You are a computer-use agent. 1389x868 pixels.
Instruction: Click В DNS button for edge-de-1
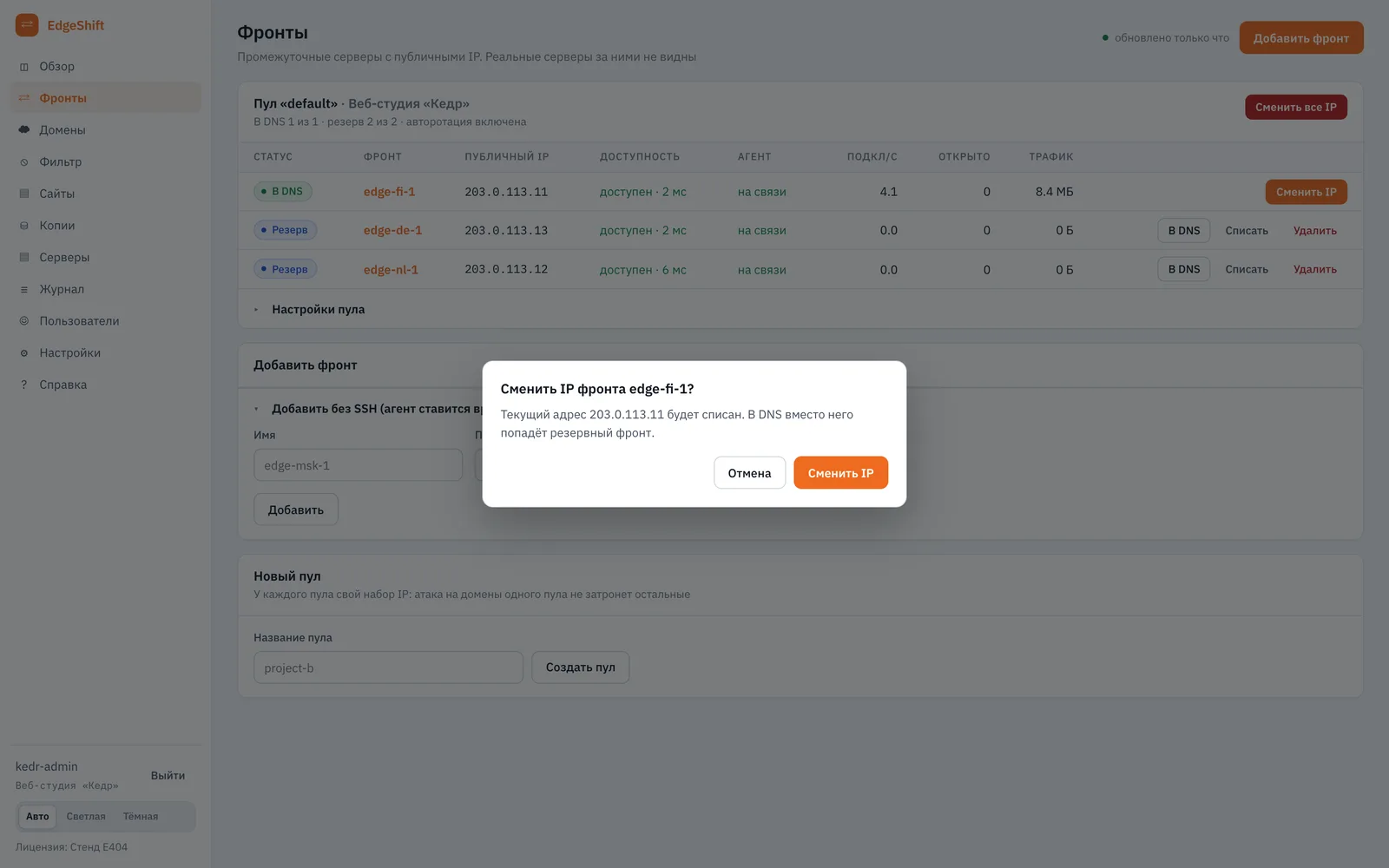tap(1183, 231)
